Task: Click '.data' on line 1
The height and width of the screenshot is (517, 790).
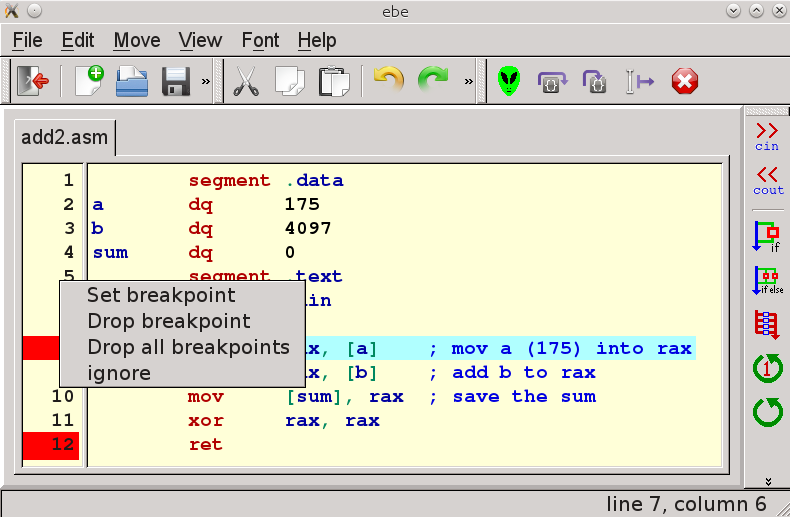Action: pyautogui.click(x=315, y=180)
